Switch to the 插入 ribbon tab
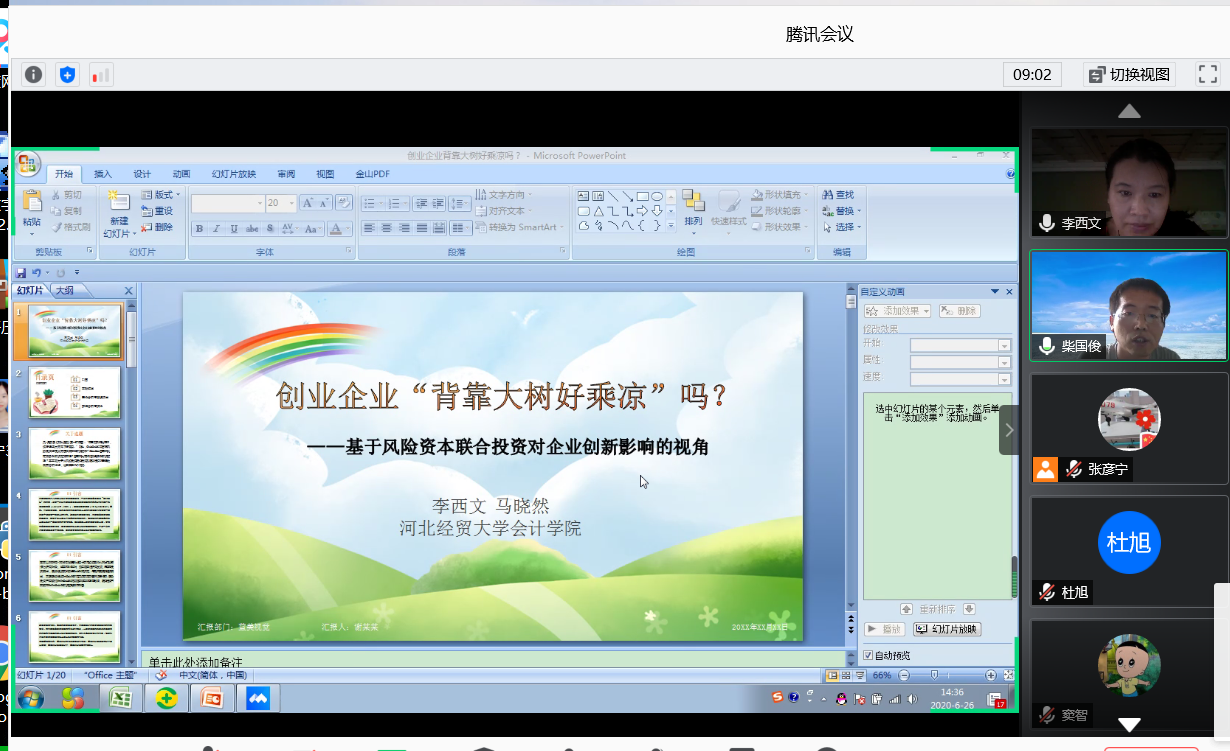 [103, 174]
